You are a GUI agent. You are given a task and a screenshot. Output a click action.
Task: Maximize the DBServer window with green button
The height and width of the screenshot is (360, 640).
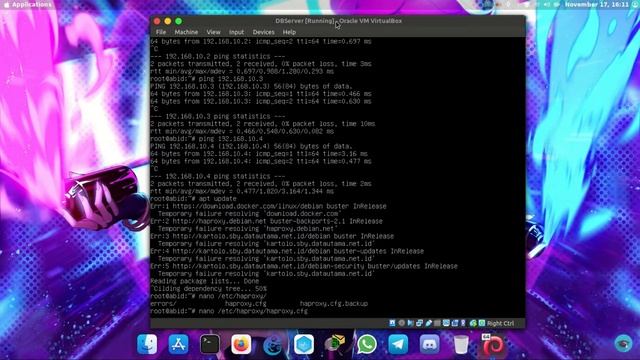(x=178, y=21)
